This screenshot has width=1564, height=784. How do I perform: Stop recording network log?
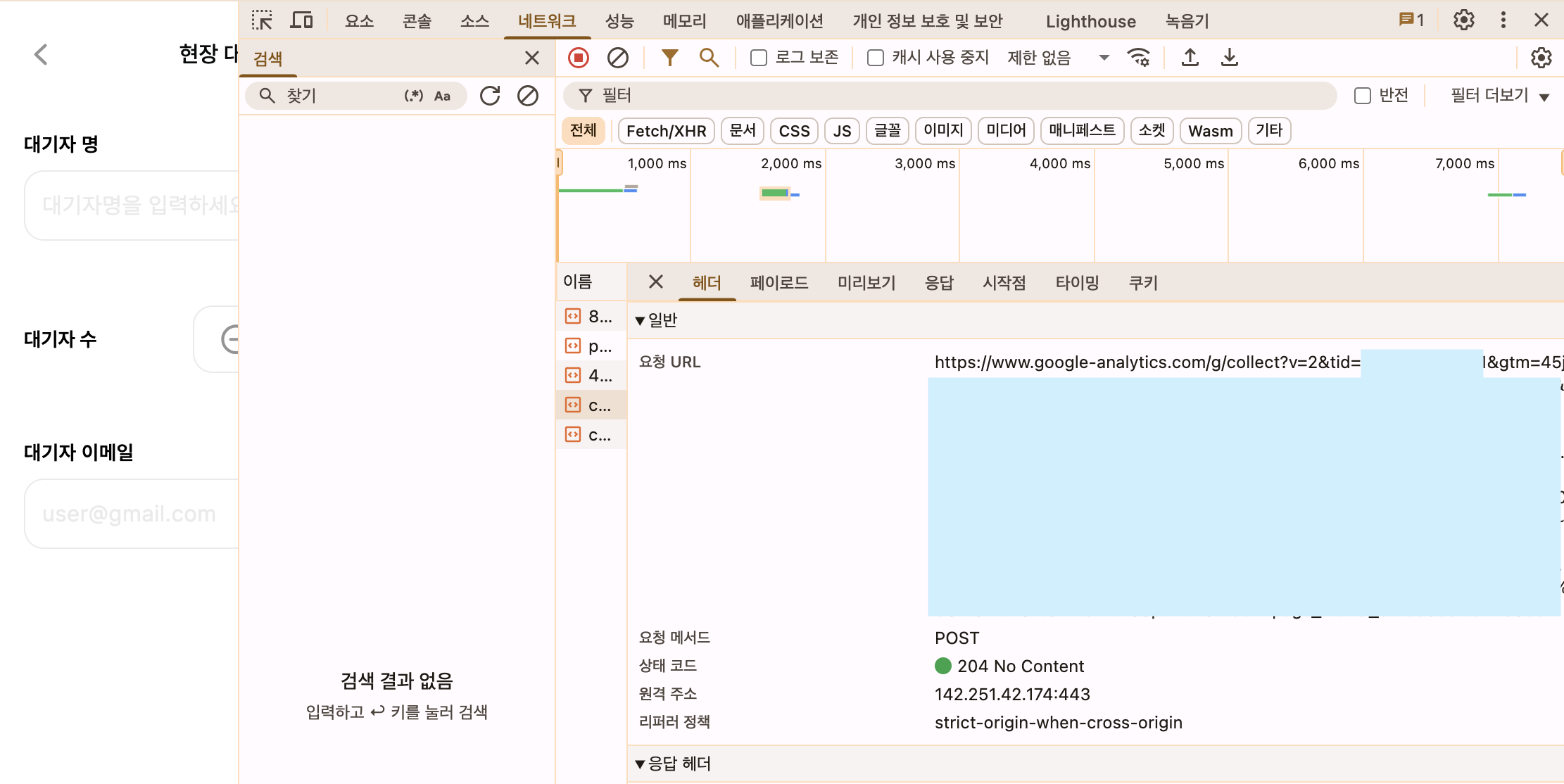(579, 58)
